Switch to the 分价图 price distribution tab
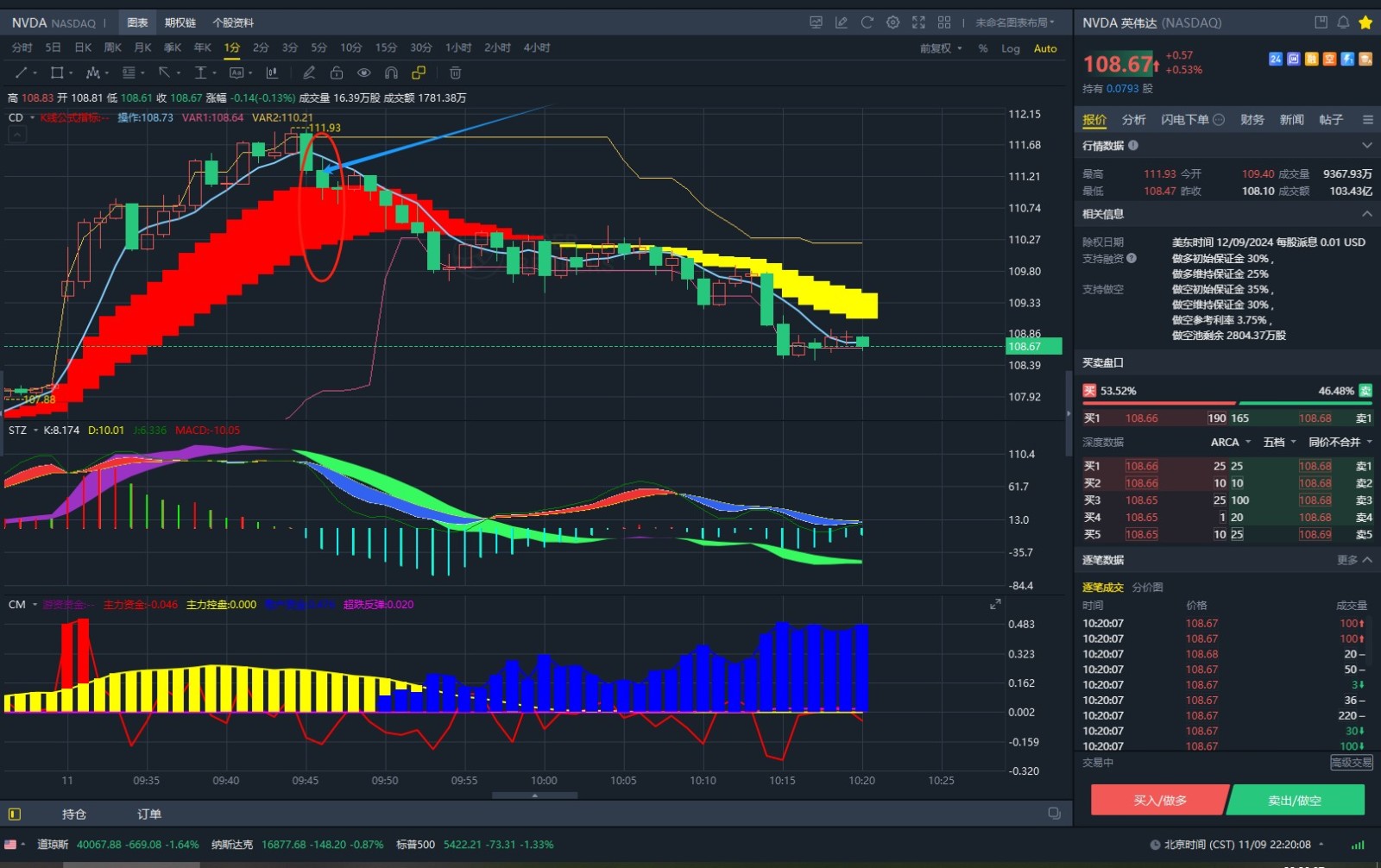Image resolution: width=1381 pixels, height=868 pixels. [x=1147, y=588]
